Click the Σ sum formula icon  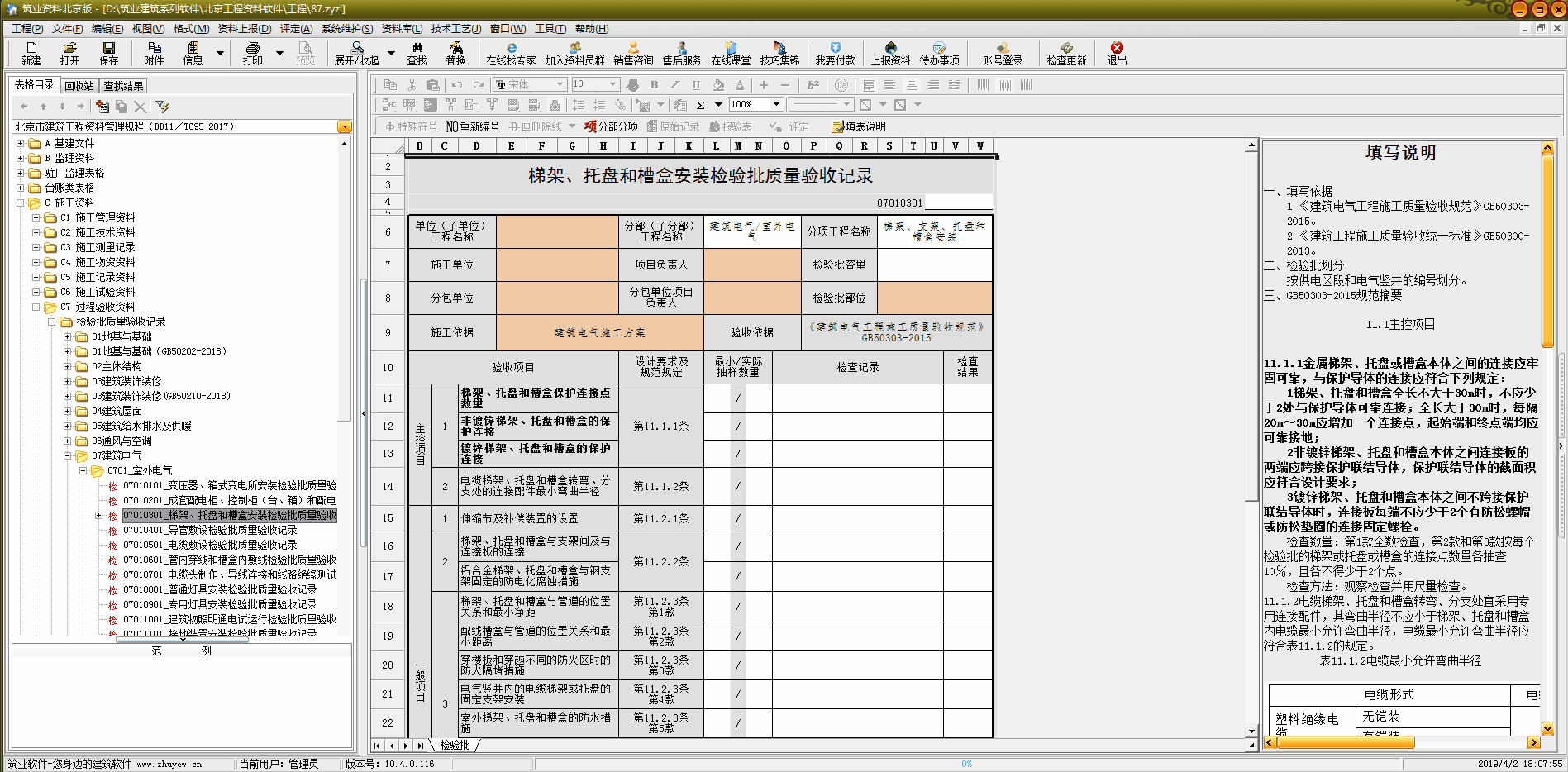(700, 105)
